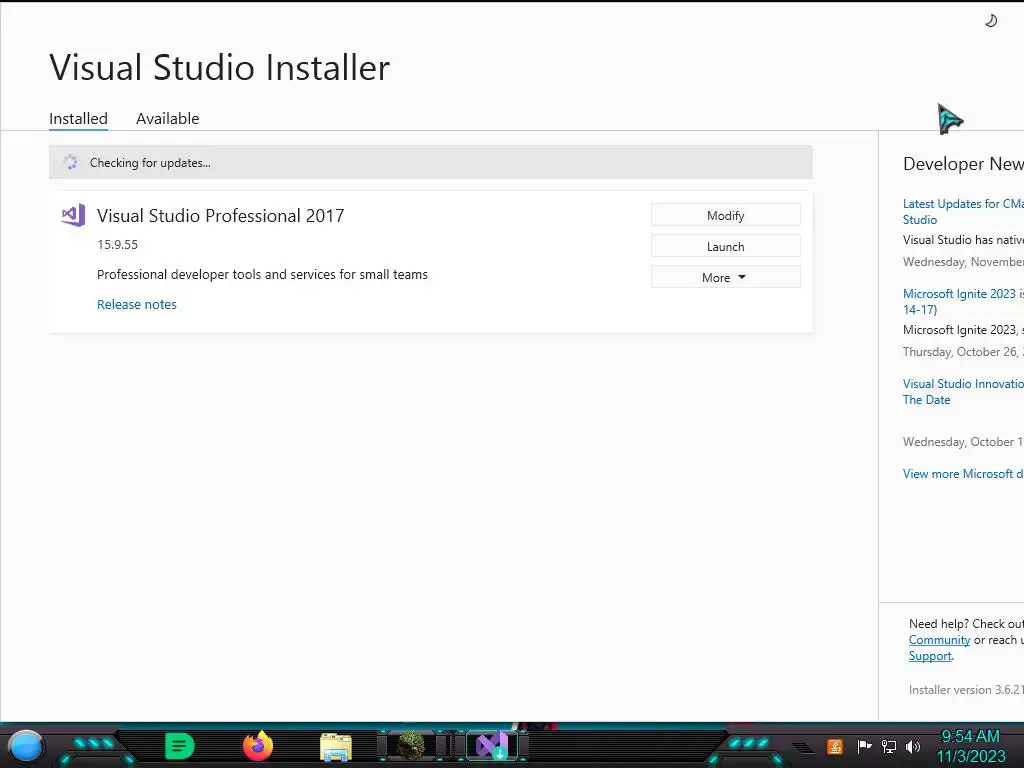Click Professional developer tools description text
This screenshot has width=1024, height=768.
click(x=262, y=274)
